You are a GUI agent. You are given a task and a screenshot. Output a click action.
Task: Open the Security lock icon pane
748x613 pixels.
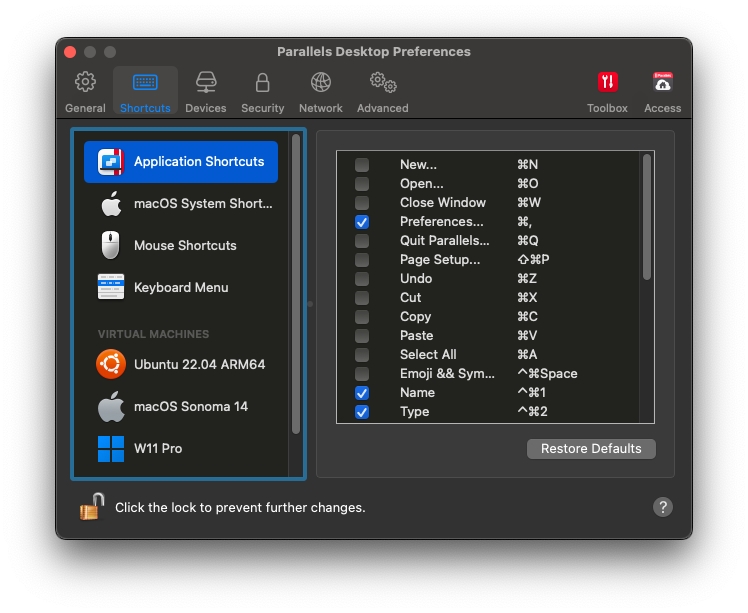tap(262, 91)
